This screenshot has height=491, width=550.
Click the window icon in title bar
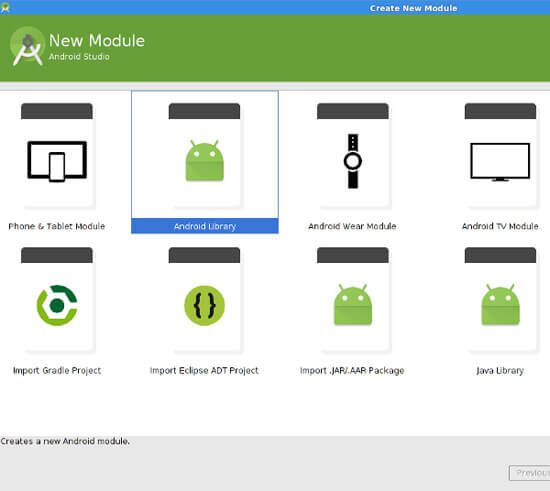coord(5,7)
